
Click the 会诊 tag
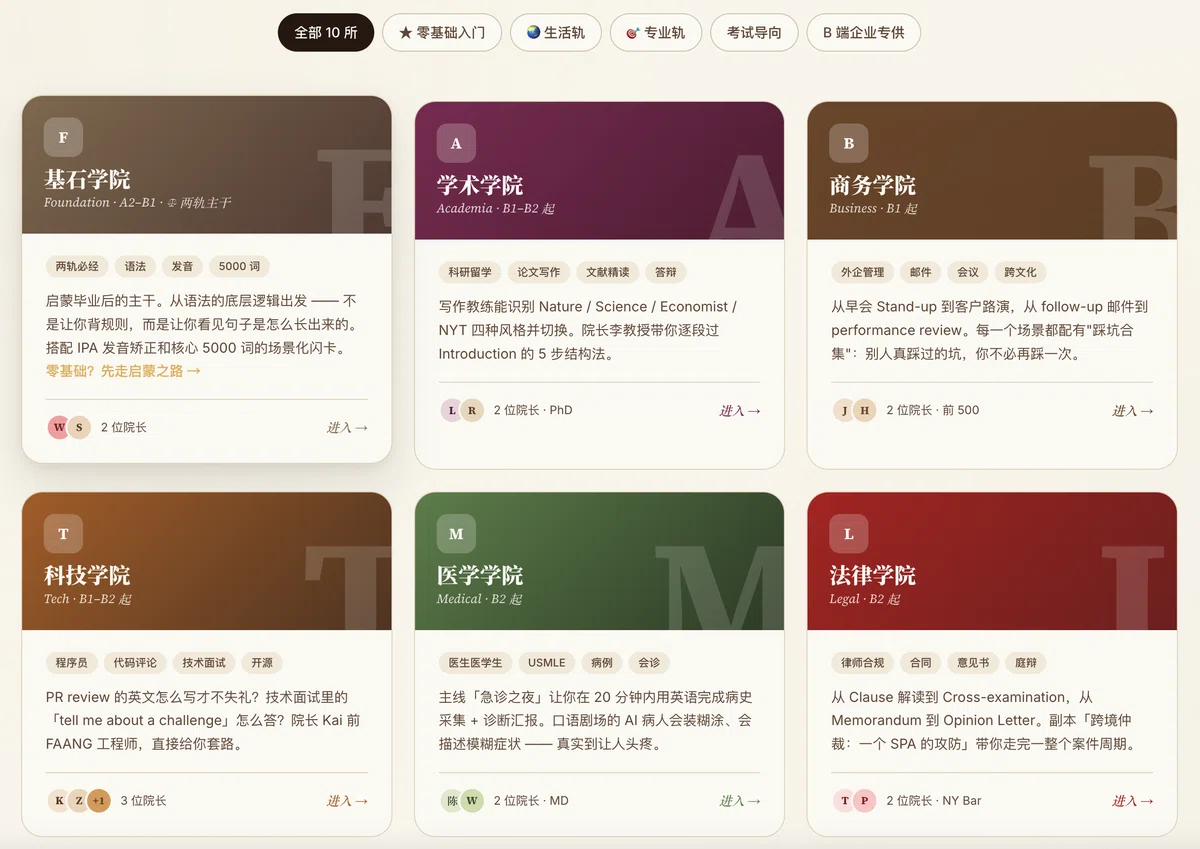(x=649, y=662)
